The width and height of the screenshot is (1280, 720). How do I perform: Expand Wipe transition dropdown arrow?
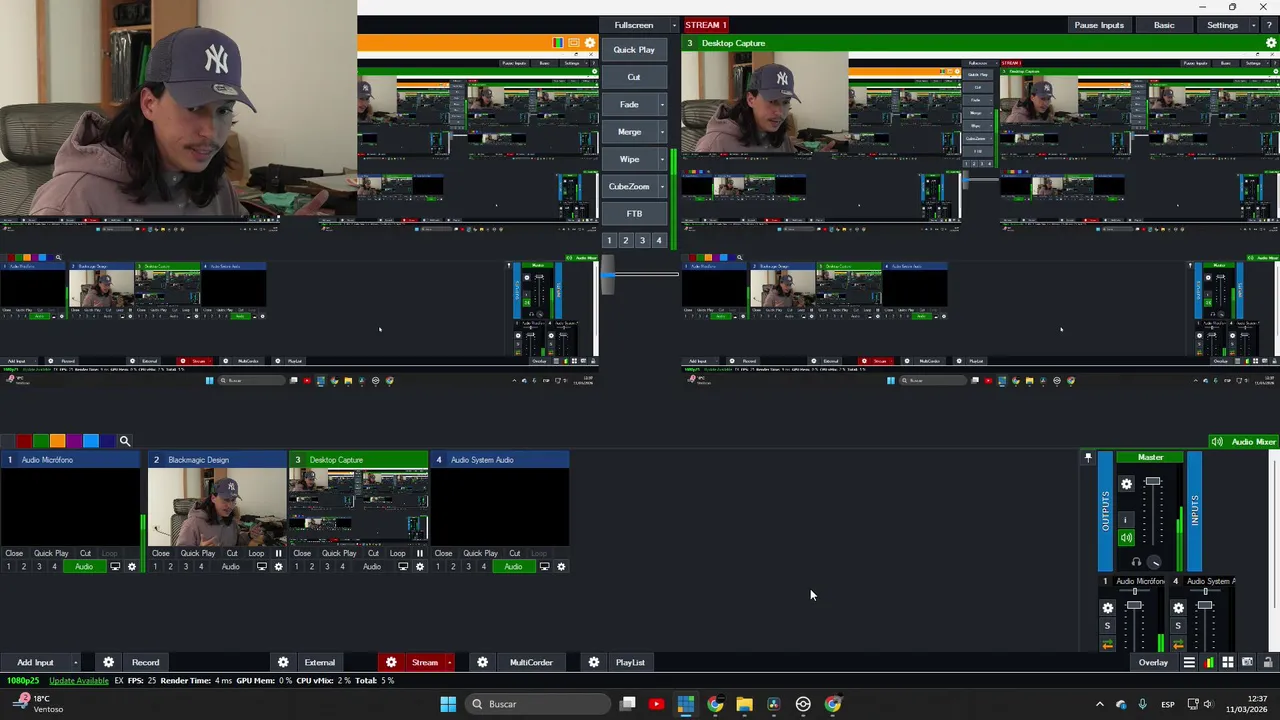[x=662, y=159]
